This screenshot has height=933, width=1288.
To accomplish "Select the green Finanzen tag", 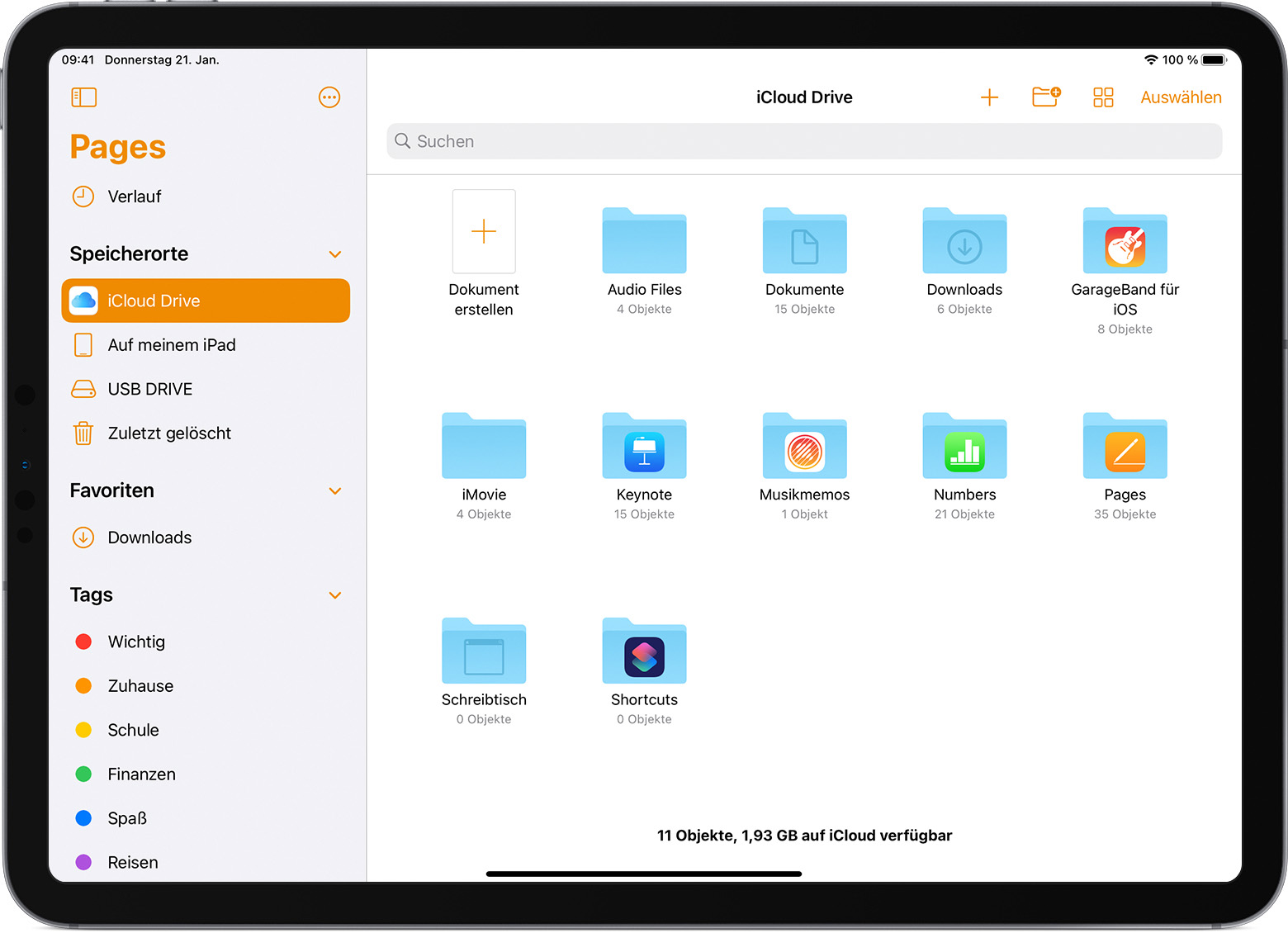I will [x=206, y=774].
